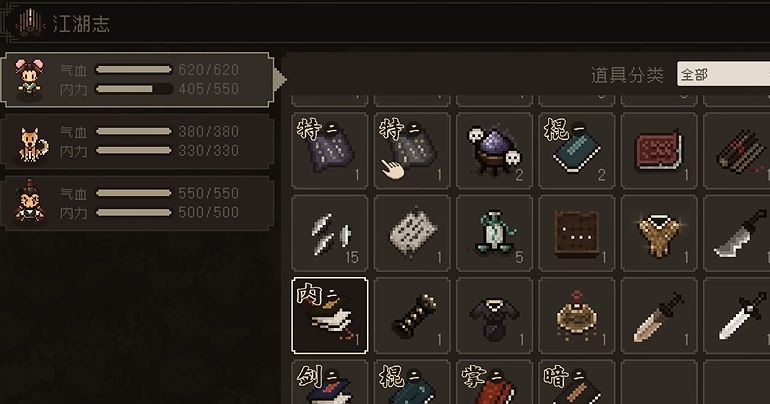The image size is (770, 404).
Task: Open the 道具分类 dropdown showing 全部
Action: point(723,74)
